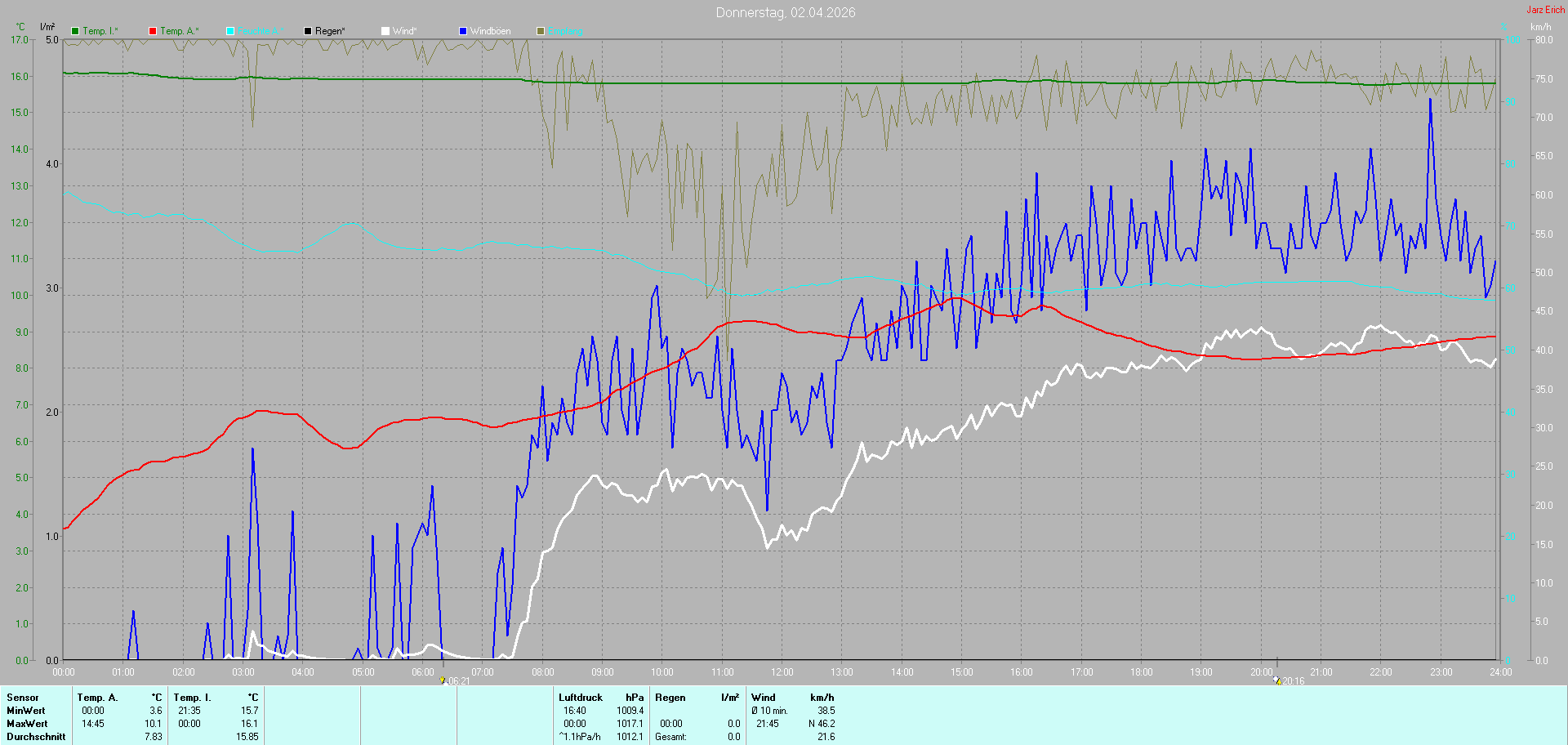This screenshot has width=1568, height=745.
Task: Click the blue Windböen legend swatch
Action: point(463,31)
